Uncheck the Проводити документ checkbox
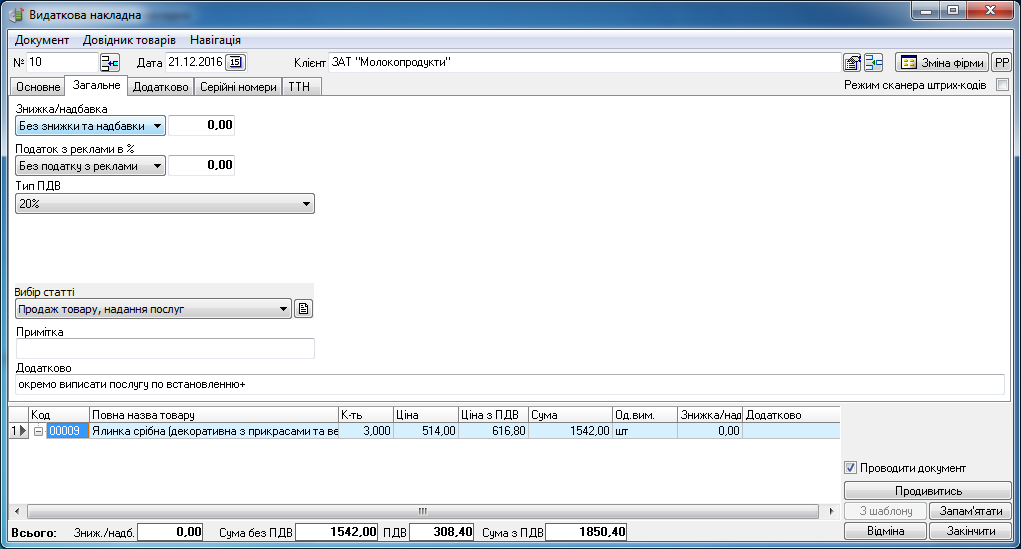This screenshot has height=549, width=1021. [851, 468]
